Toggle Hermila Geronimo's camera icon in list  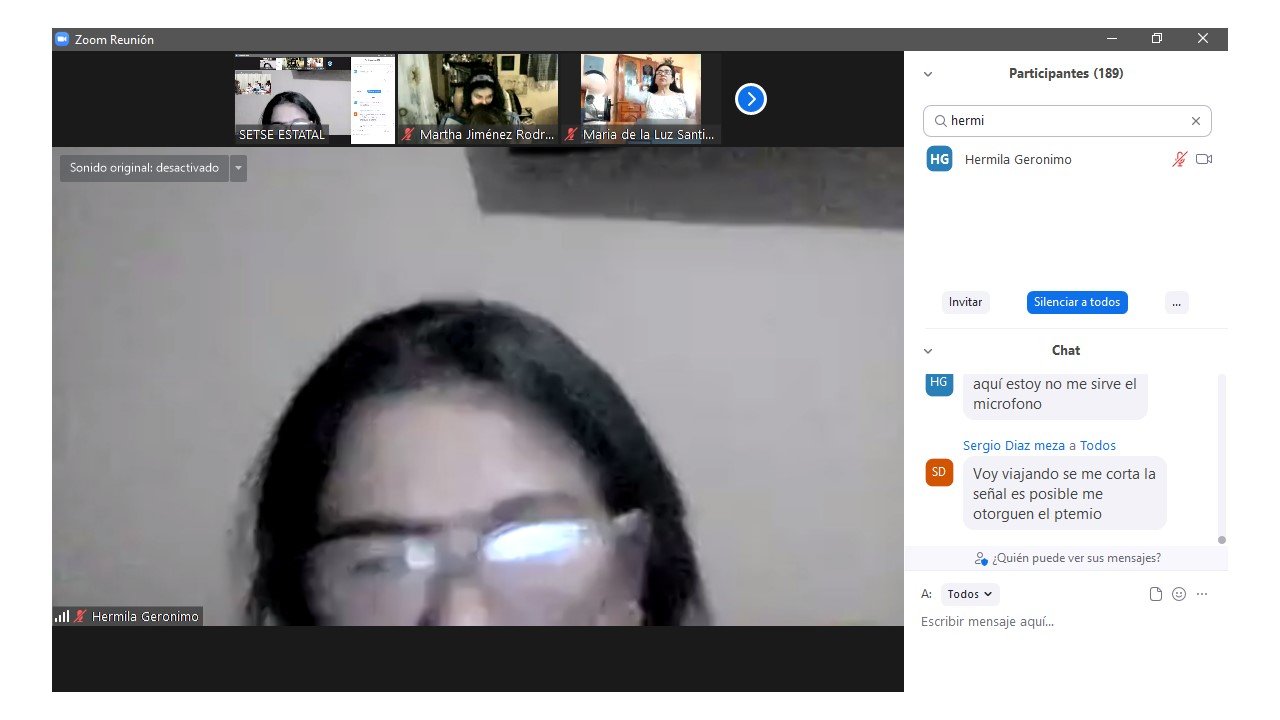(1204, 159)
